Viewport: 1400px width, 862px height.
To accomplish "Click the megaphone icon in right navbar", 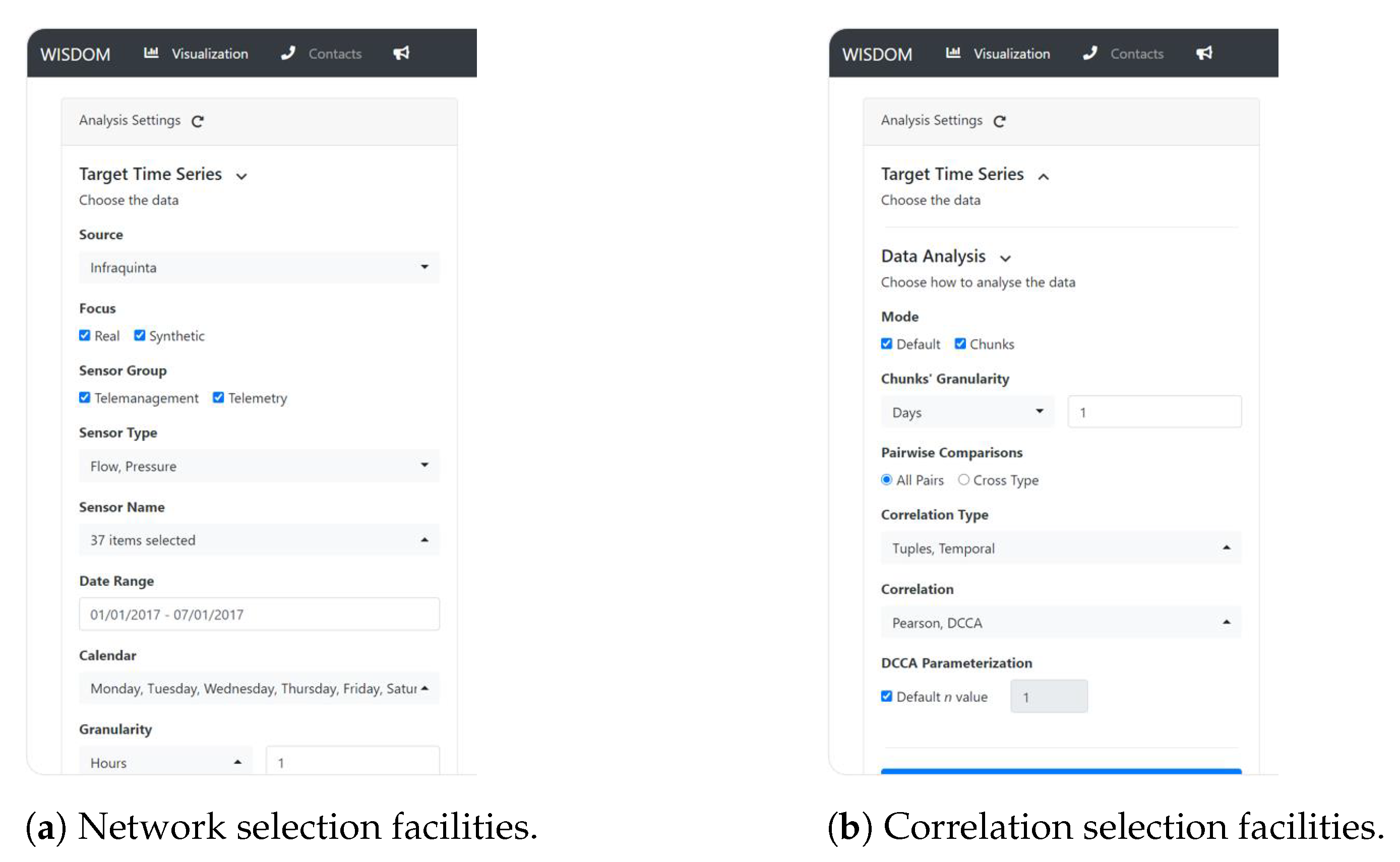I will click(1204, 53).
